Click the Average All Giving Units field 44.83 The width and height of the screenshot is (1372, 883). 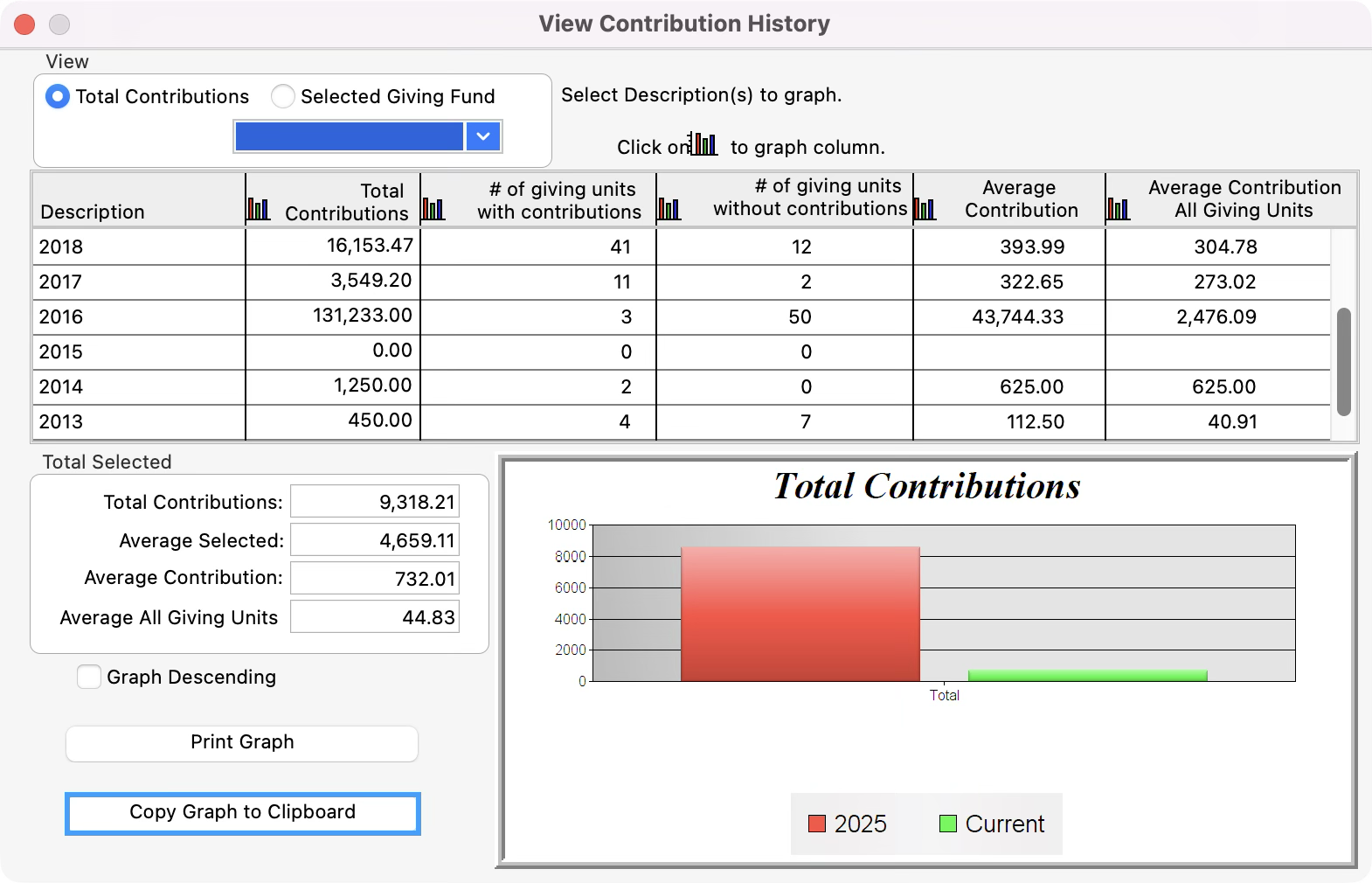pyautogui.click(x=375, y=617)
